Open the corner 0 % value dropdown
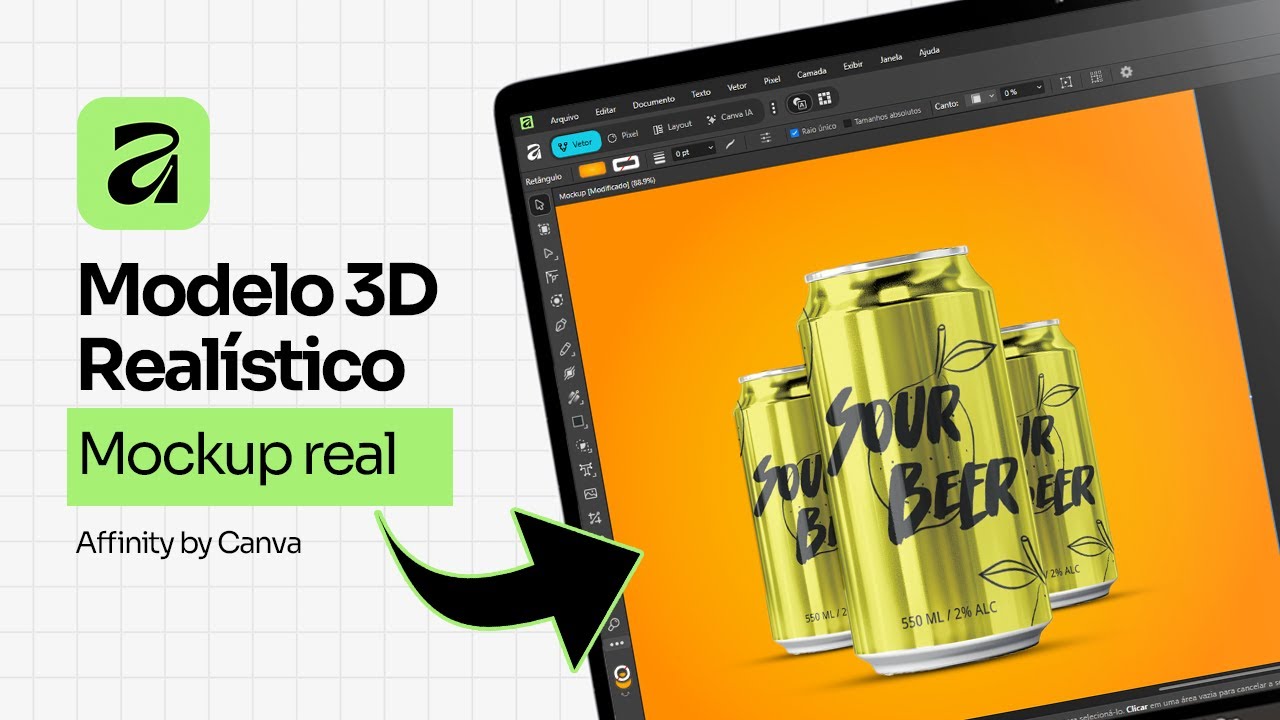This screenshot has width=1280, height=720. pos(1022,91)
